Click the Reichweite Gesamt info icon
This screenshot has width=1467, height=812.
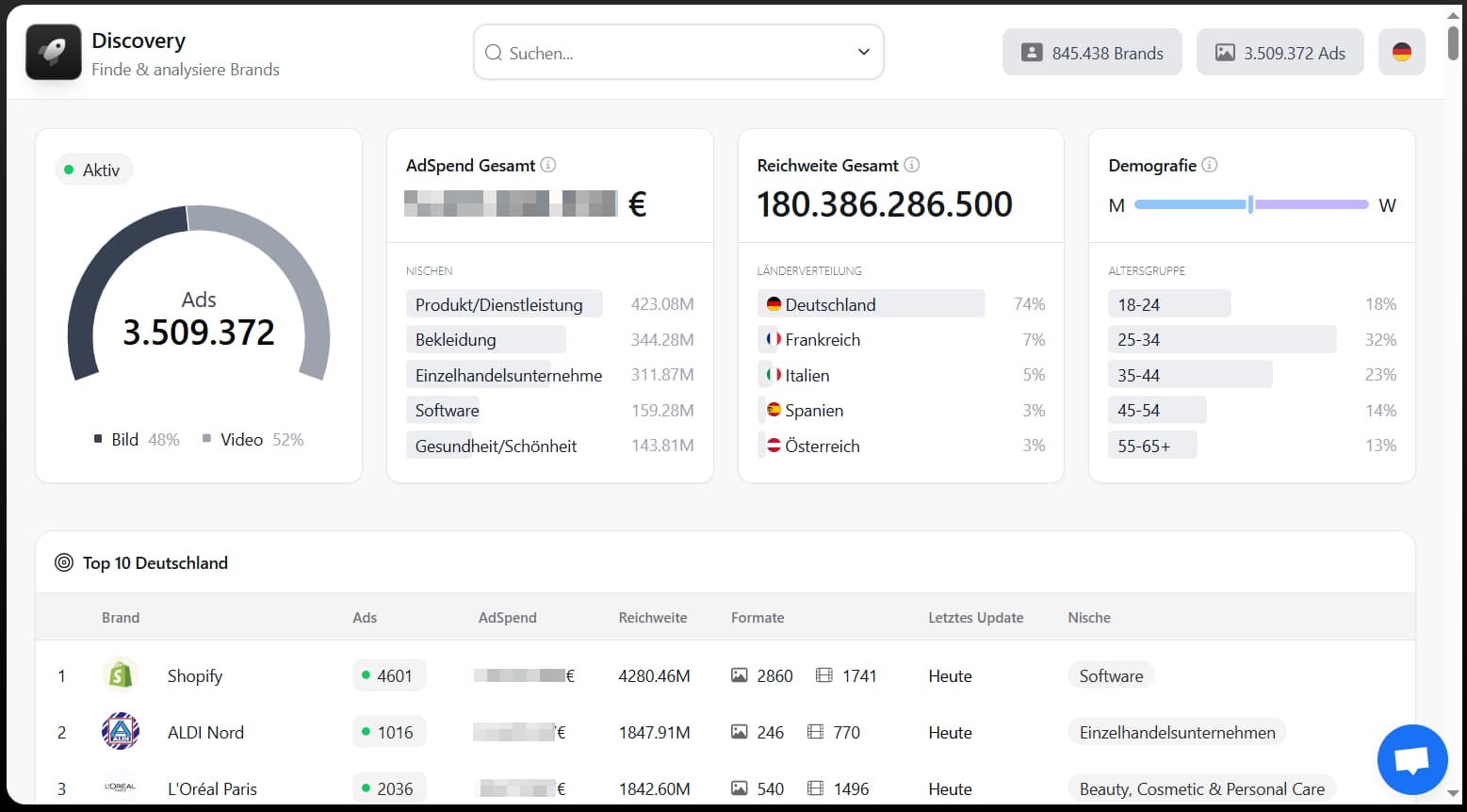pyautogui.click(x=911, y=165)
